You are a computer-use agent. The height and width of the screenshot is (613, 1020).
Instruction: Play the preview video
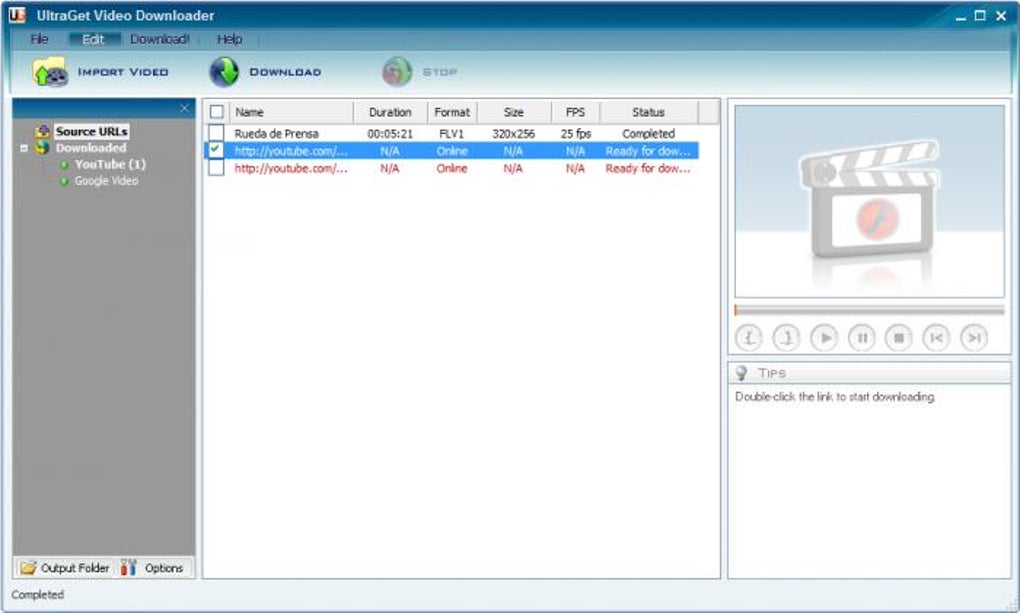[x=824, y=338]
